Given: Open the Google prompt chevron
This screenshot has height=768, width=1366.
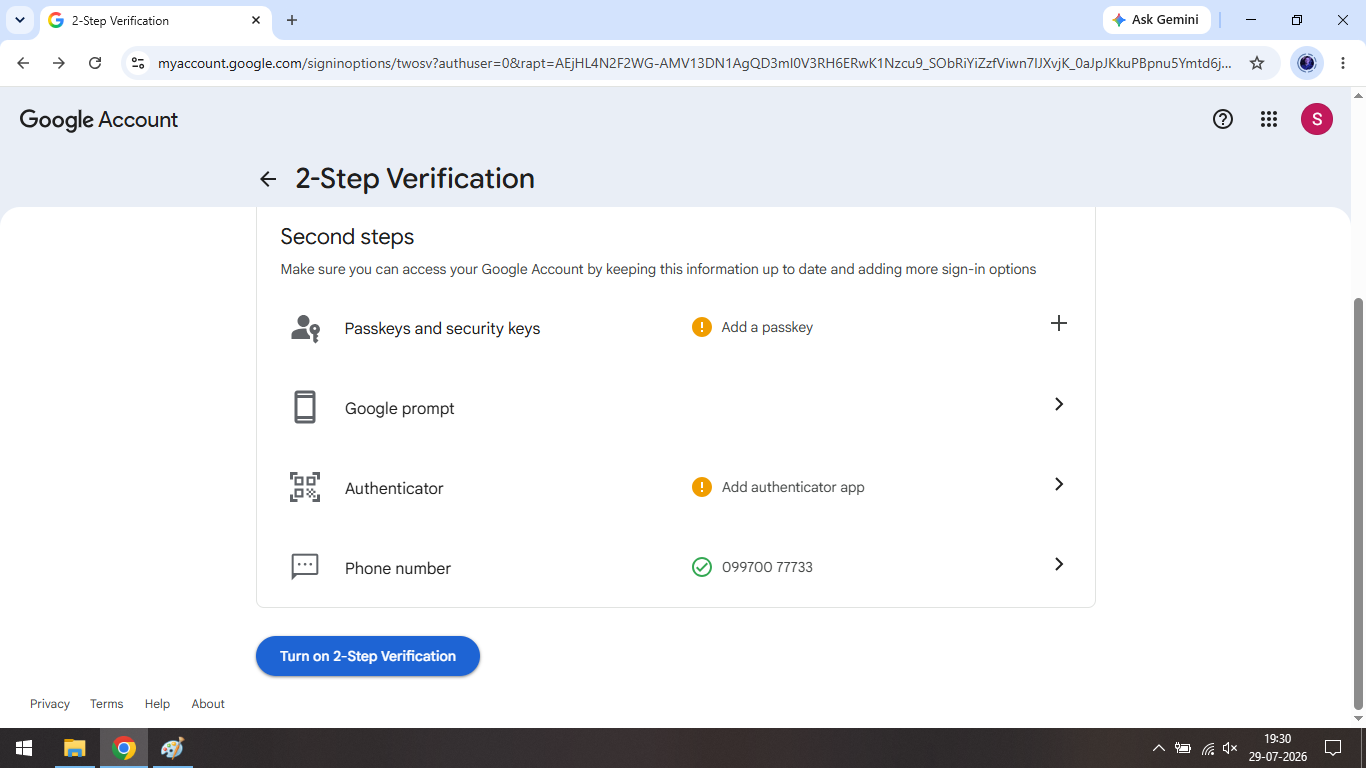Looking at the screenshot, I should pyautogui.click(x=1059, y=404).
